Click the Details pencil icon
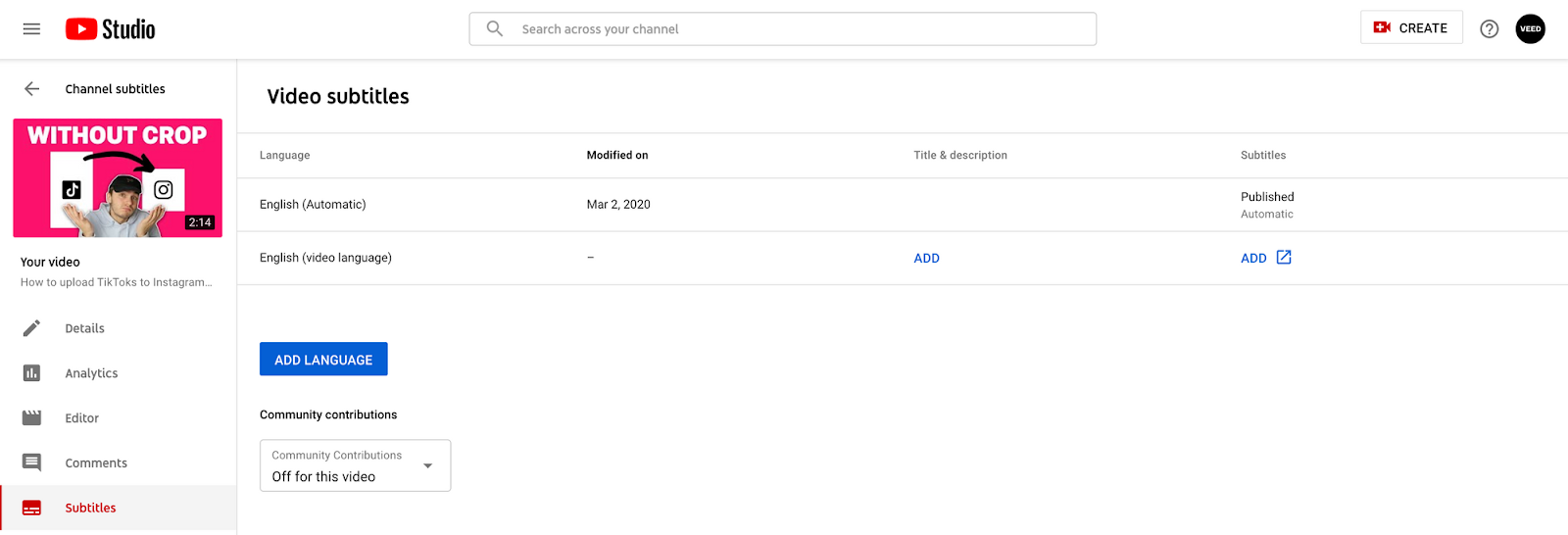 (x=31, y=328)
